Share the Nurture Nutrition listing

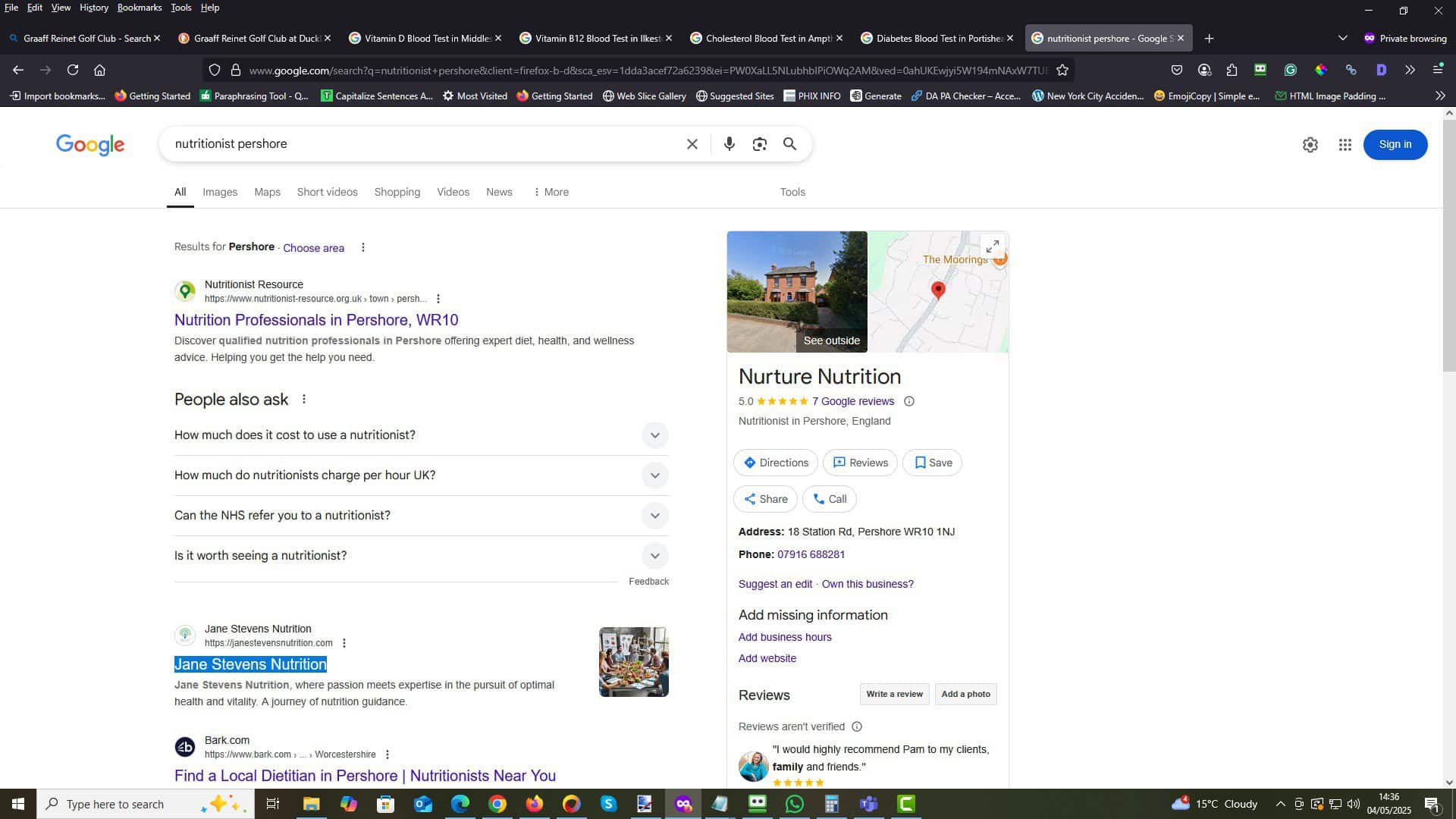(x=765, y=499)
